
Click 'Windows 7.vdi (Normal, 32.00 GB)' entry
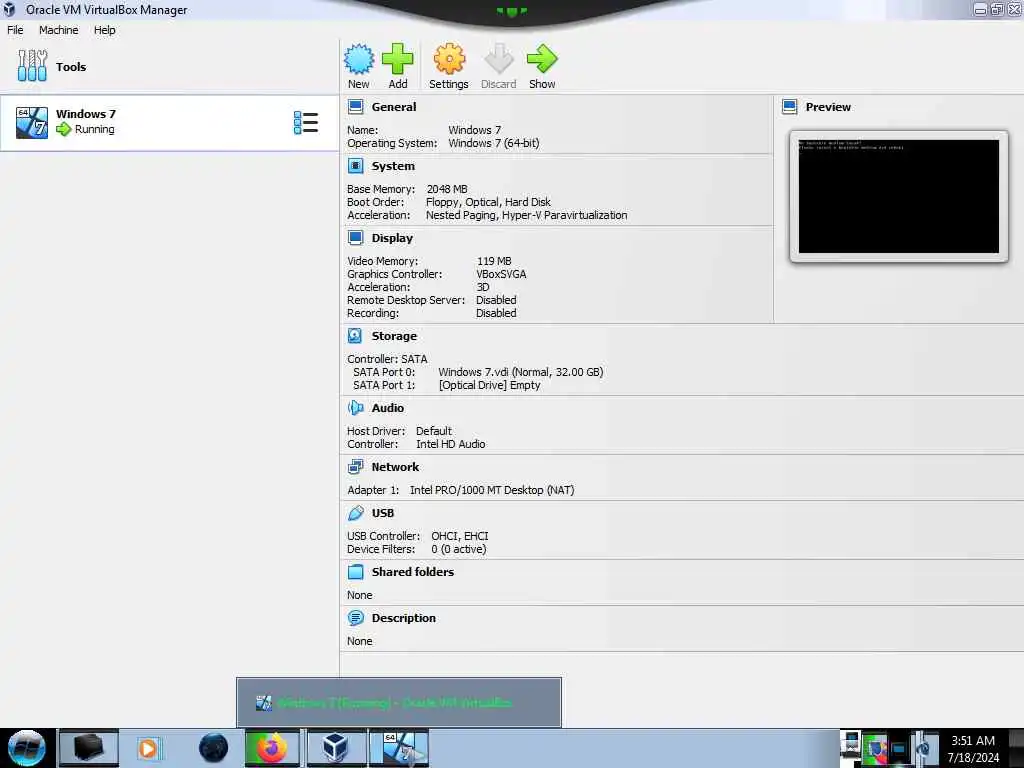click(520, 372)
